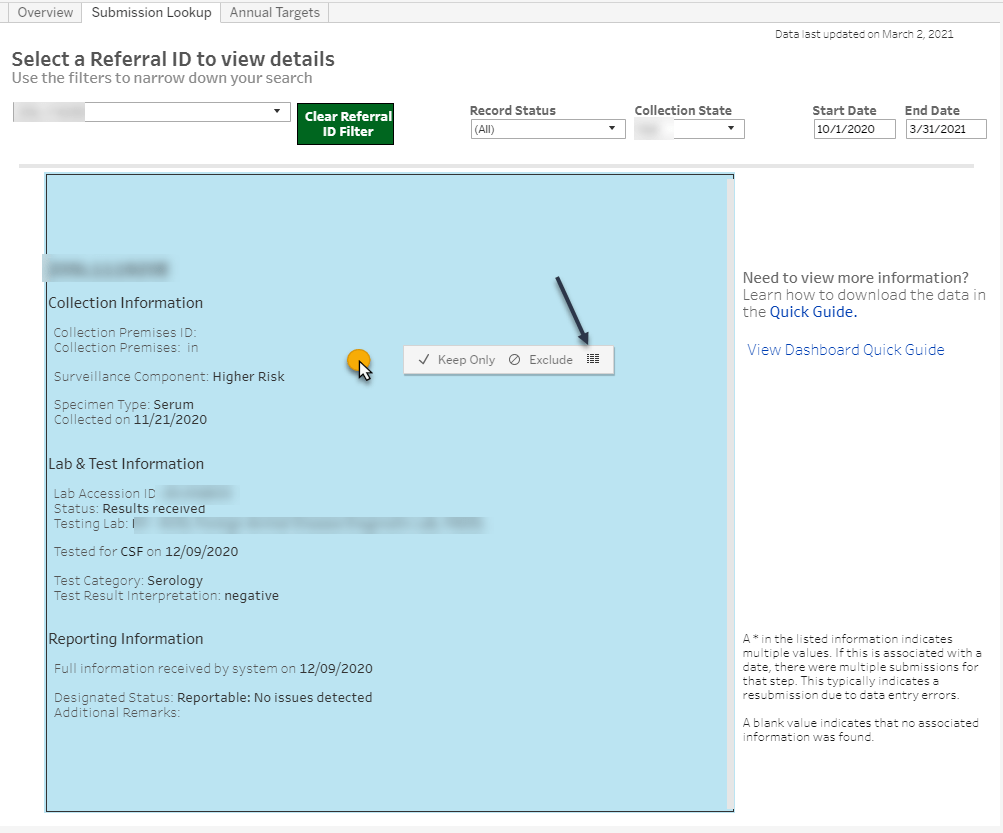Click the Full information received date line
This screenshot has width=1003, height=833.
213,669
